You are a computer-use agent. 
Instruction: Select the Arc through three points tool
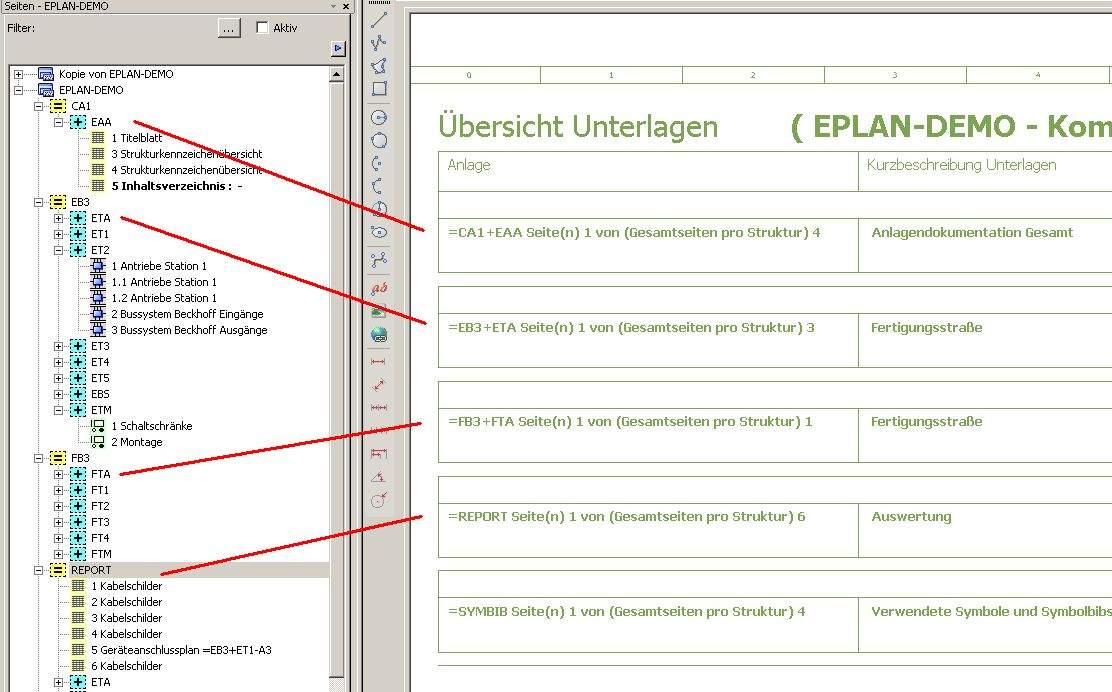(379, 186)
